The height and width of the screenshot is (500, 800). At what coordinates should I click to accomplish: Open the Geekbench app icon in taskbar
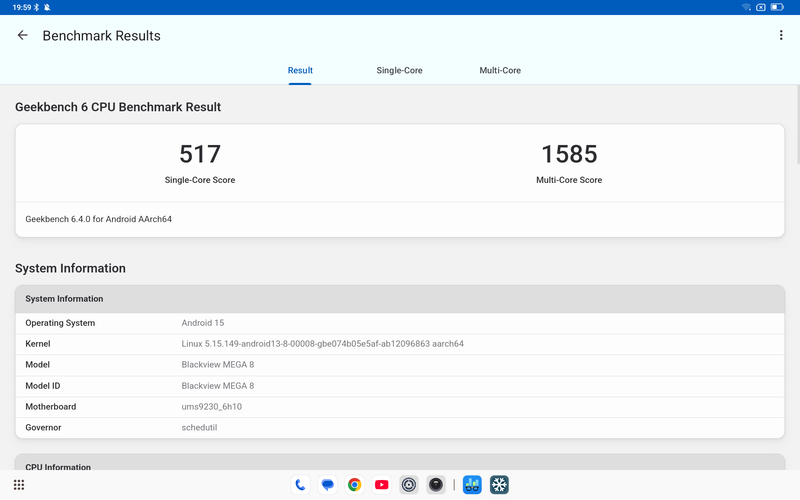[x=472, y=485]
